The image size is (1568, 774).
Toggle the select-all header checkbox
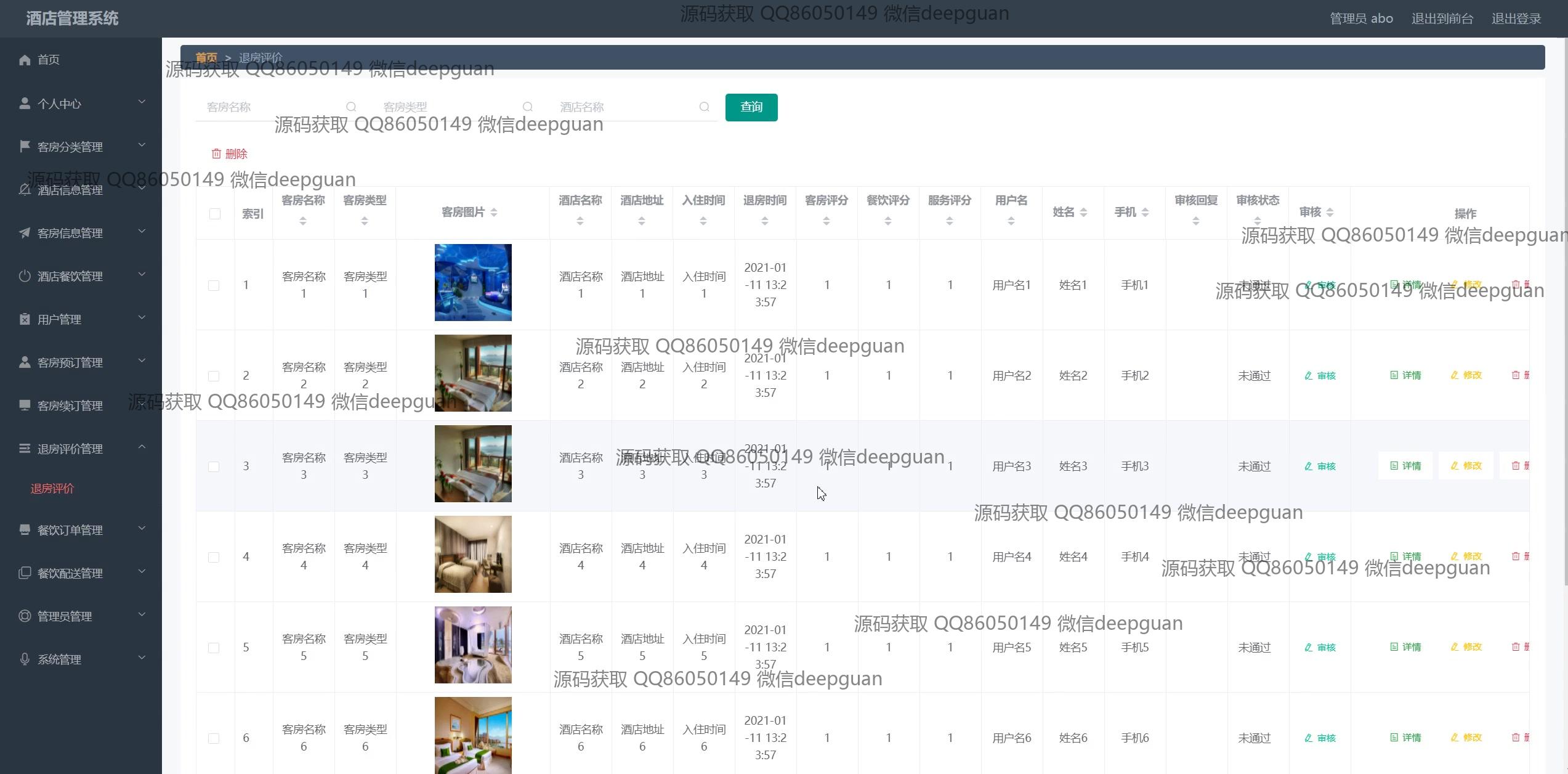[215, 214]
